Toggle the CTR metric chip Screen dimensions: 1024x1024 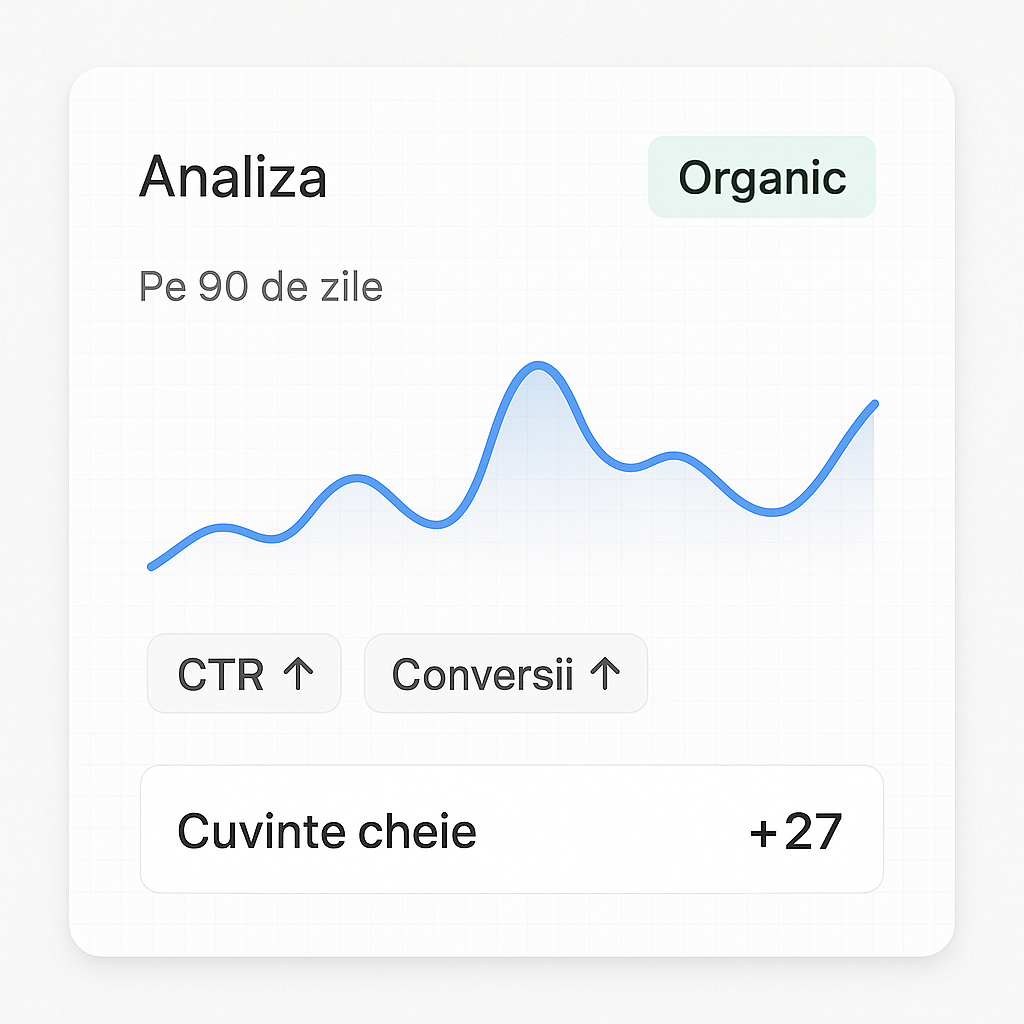click(x=244, y=674)
